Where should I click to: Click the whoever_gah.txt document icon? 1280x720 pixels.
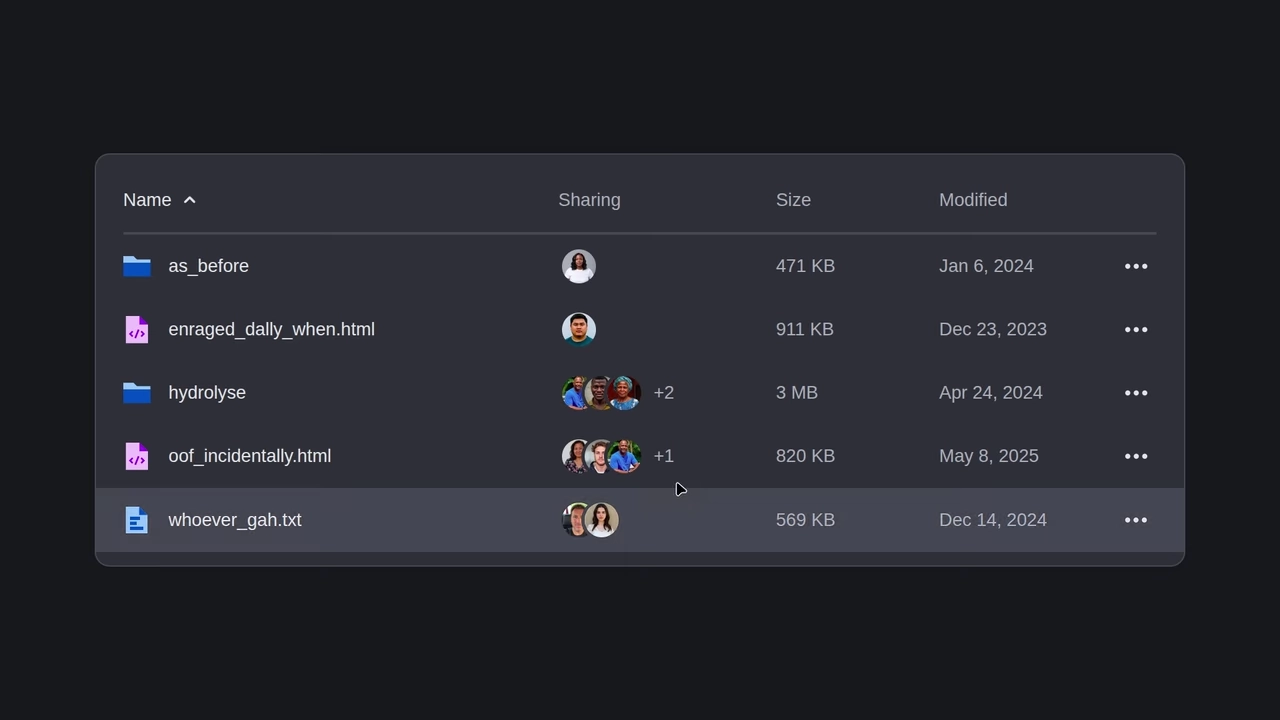click(x=137, y=520)
